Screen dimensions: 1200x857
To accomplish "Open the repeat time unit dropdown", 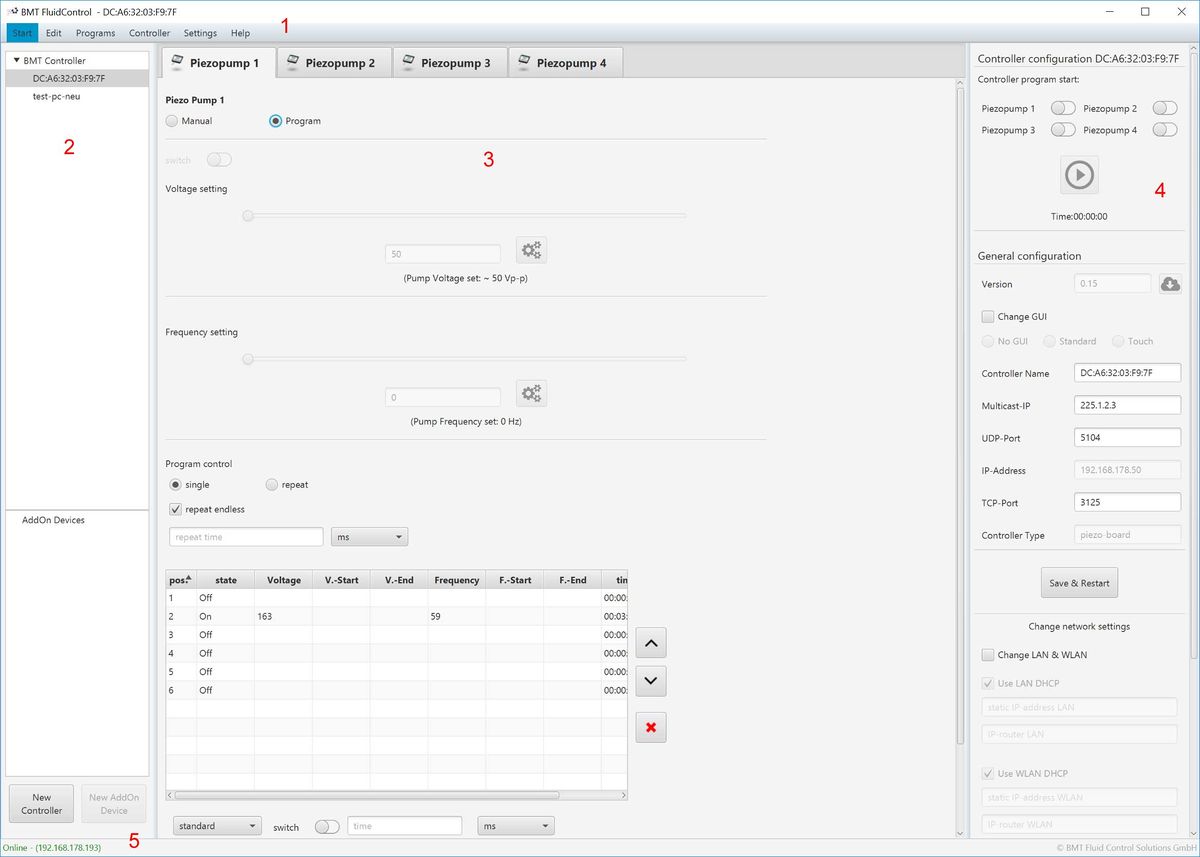I will coord(369,537).
